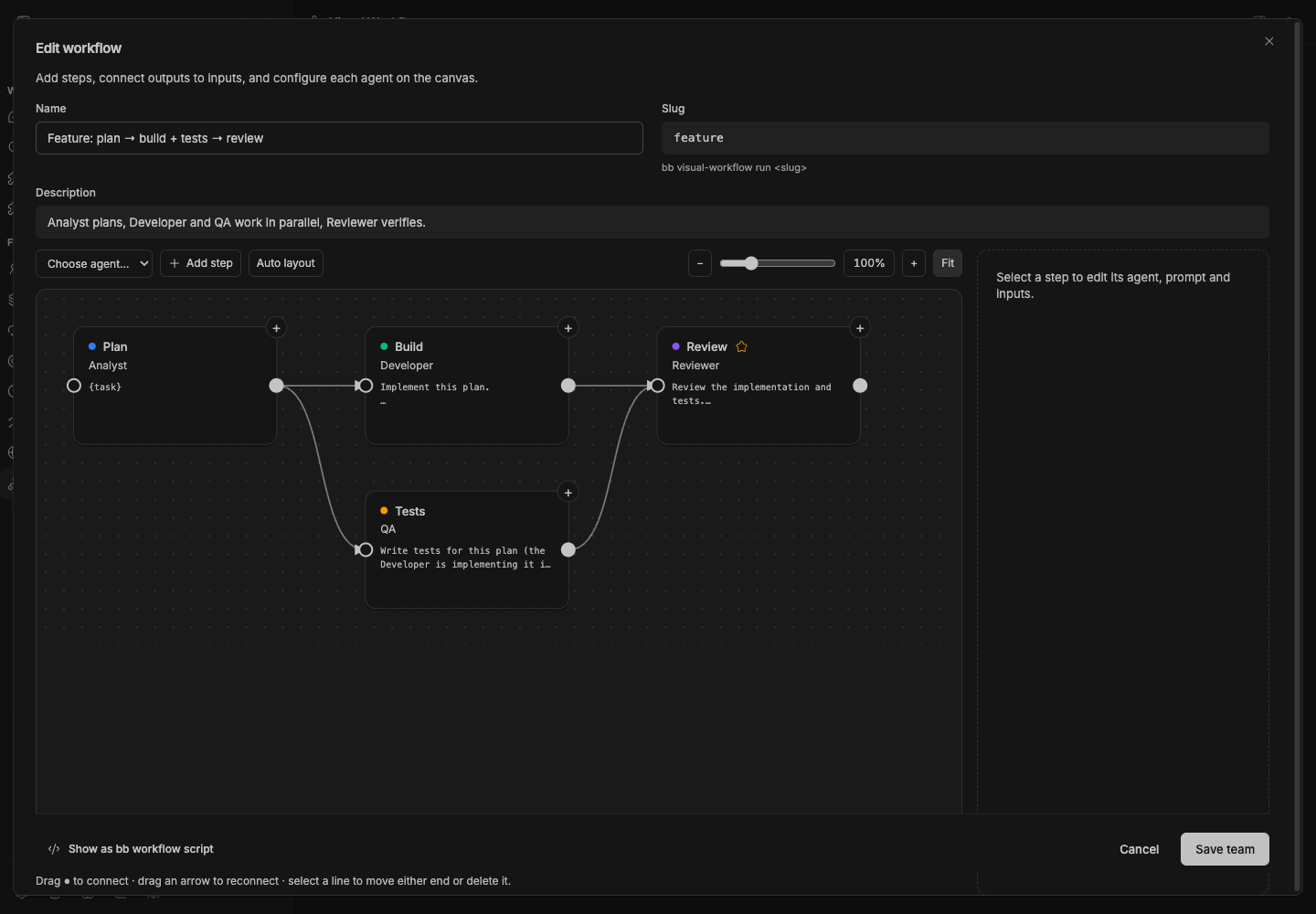Image resolution: width=1316 pixels, height=914 pixels.
Task: Click 'Review the implementation and tests' prompt
Action: (751, 394)
